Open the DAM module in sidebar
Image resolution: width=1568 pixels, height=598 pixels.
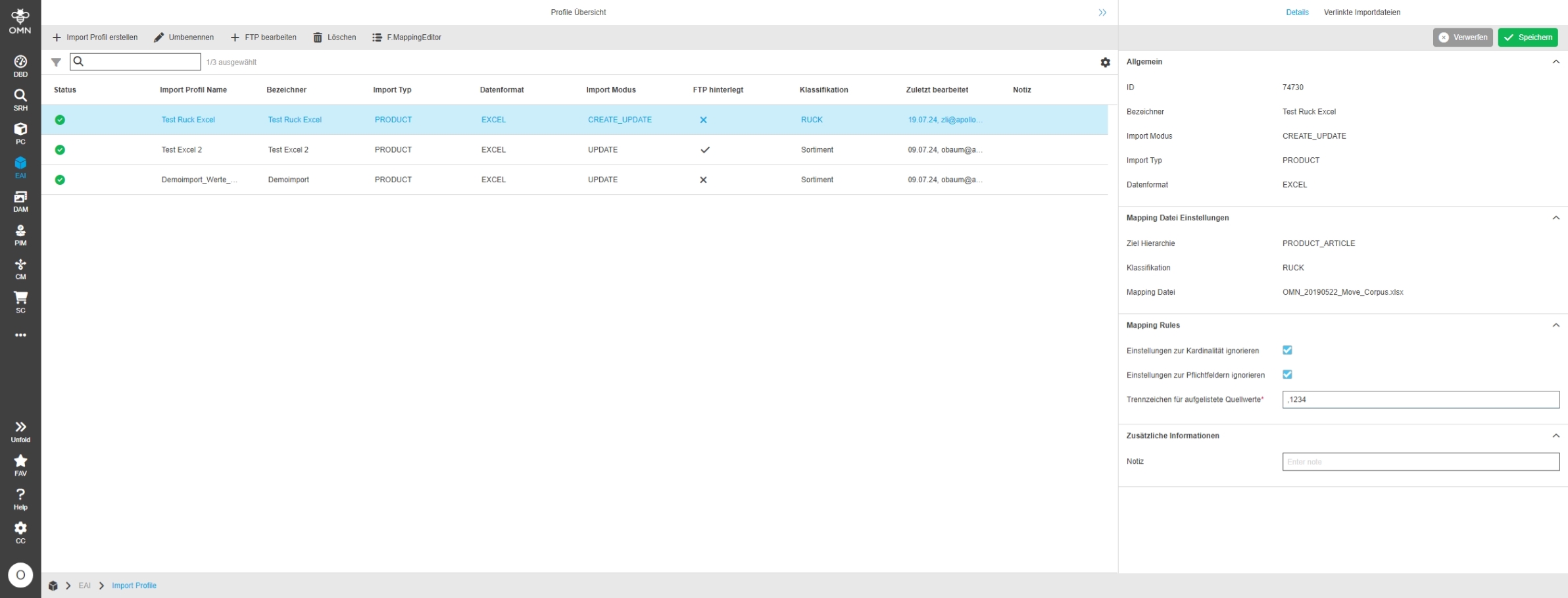pos(20,201)
